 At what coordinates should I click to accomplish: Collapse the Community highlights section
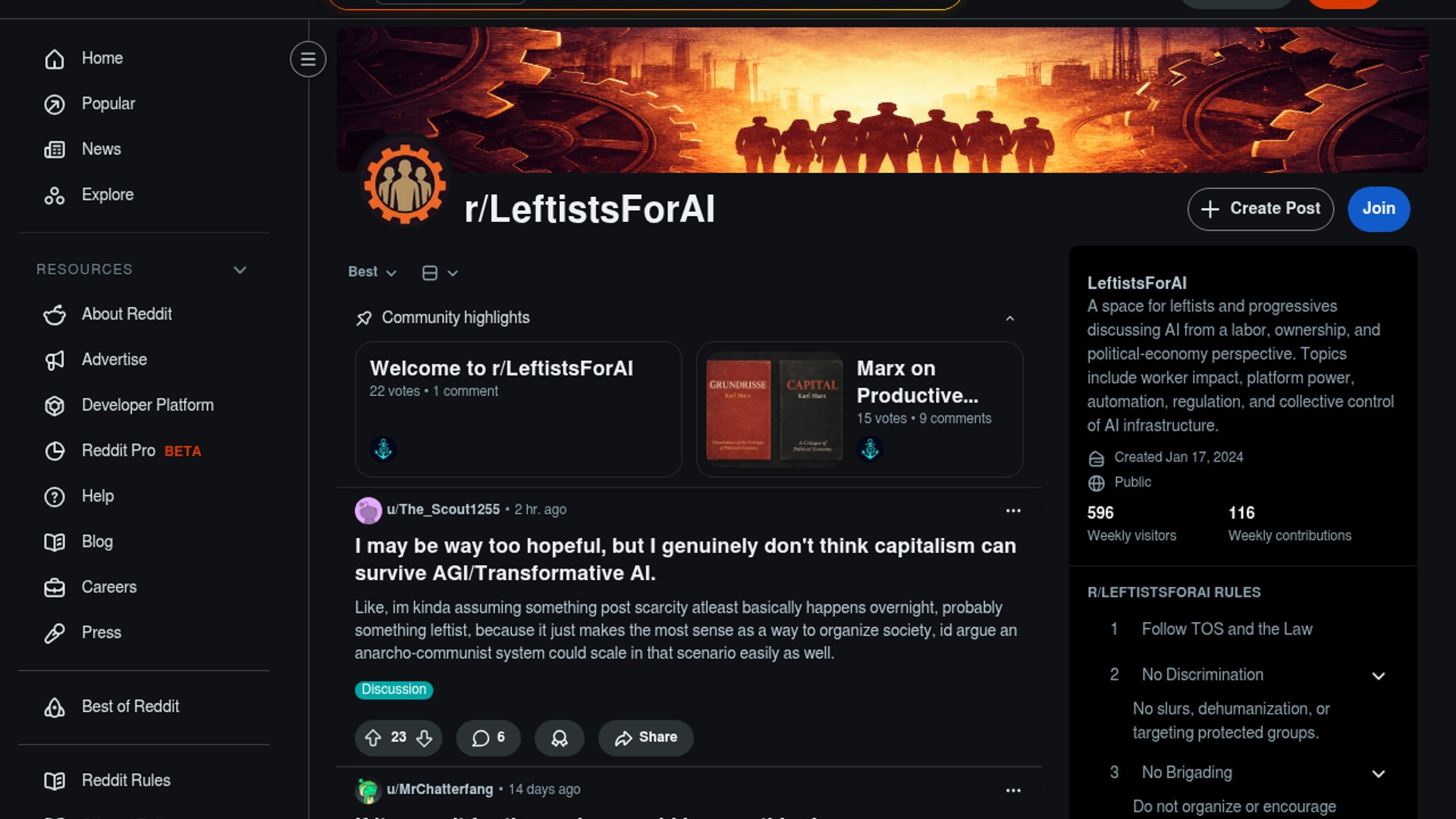point(1009,318)
